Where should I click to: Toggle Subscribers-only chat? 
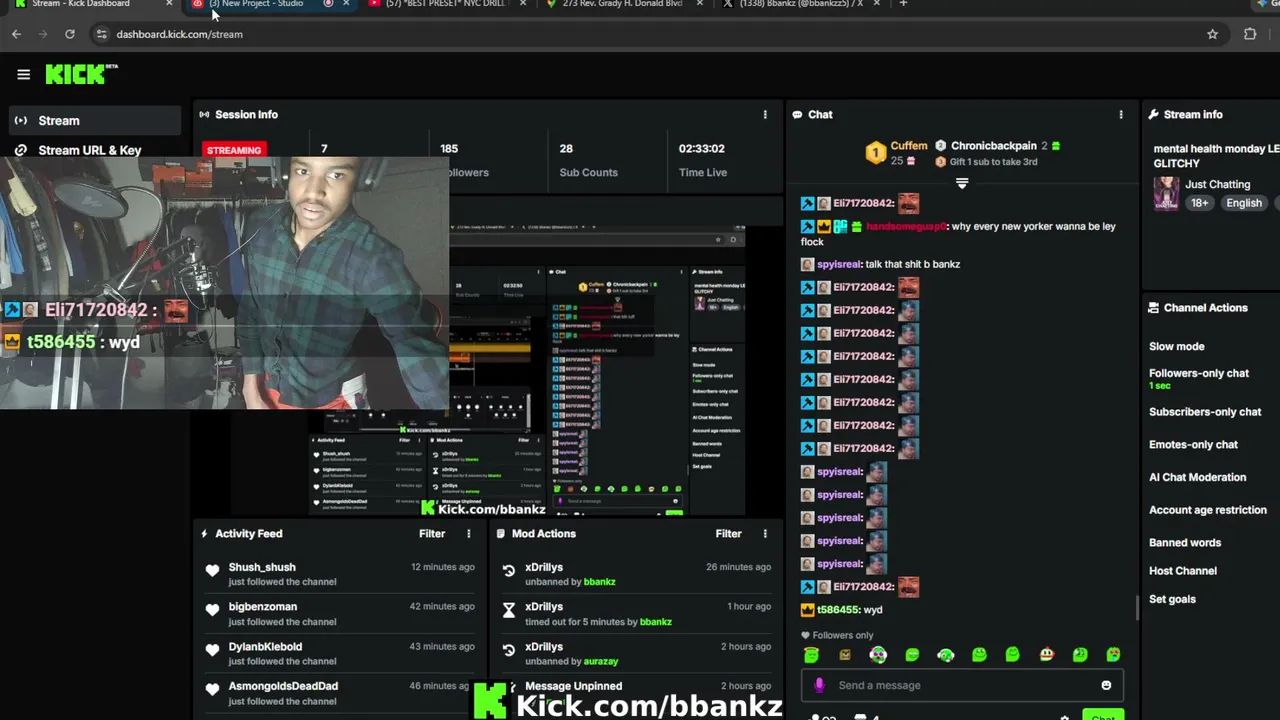[1205, 412]
